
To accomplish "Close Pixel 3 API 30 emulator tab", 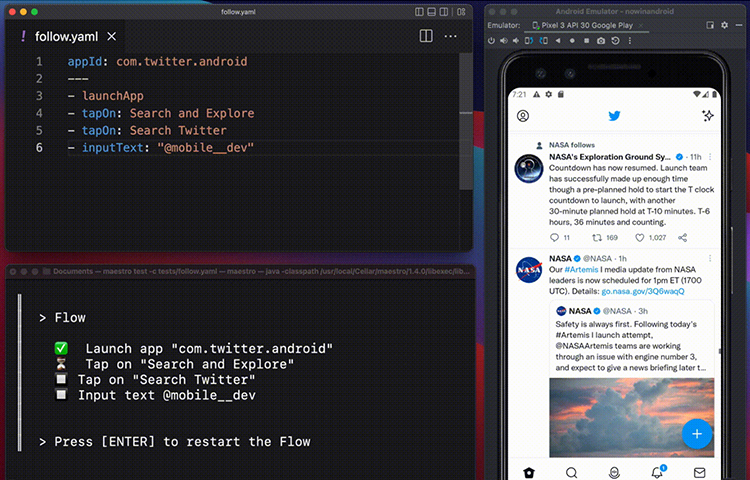I will (x=641, y=25).
